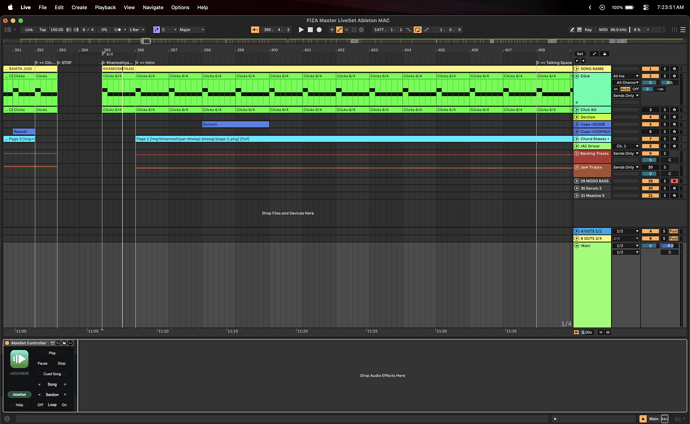Open the Playback menu
This screenshot has width=690, height=424.
(105, 7)
